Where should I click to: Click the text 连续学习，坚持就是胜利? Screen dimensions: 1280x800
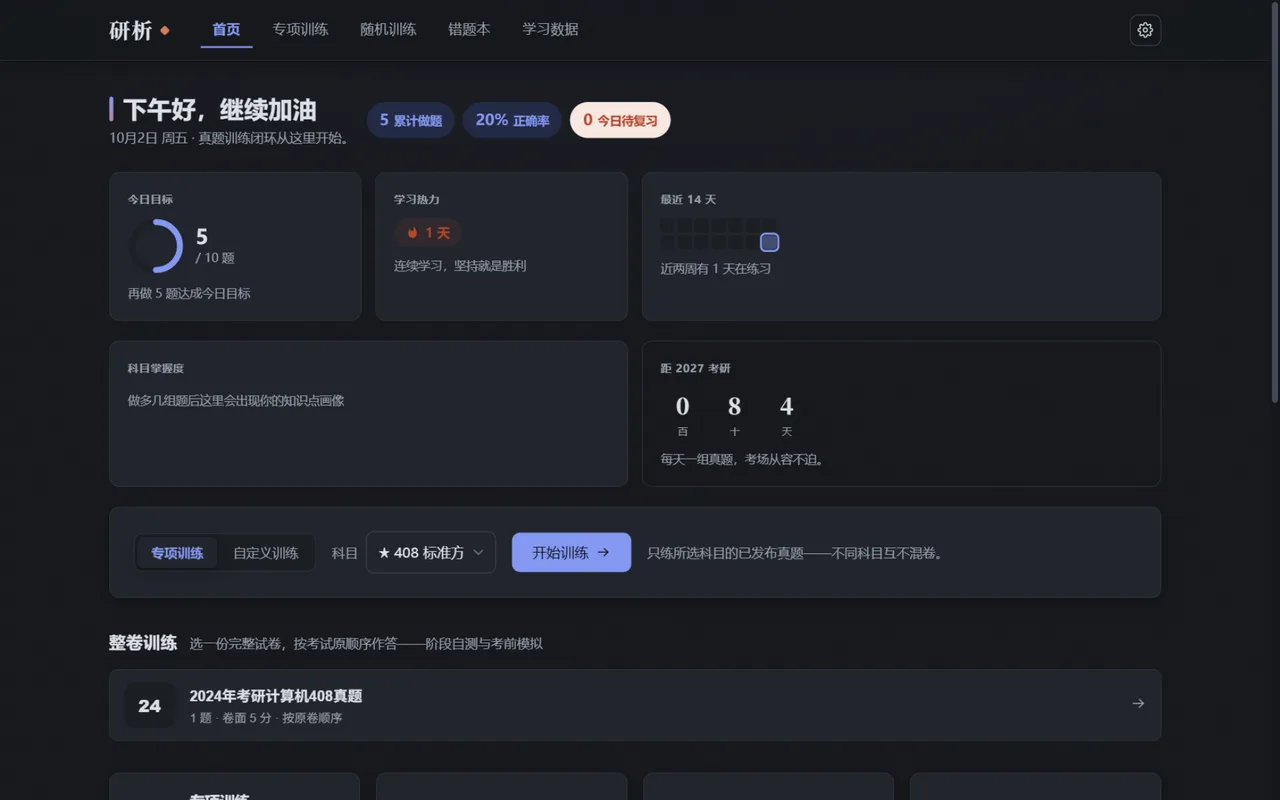tap(460, 266)
